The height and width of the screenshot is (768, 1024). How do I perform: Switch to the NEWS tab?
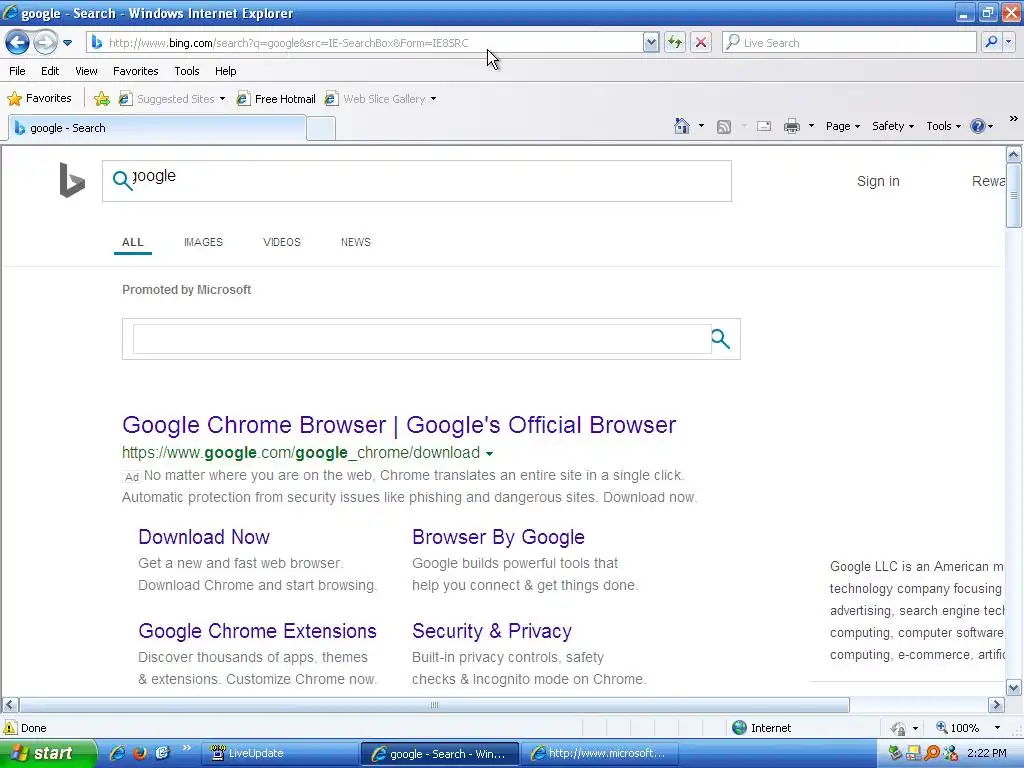pyautogui.click(x=355, y=242)
